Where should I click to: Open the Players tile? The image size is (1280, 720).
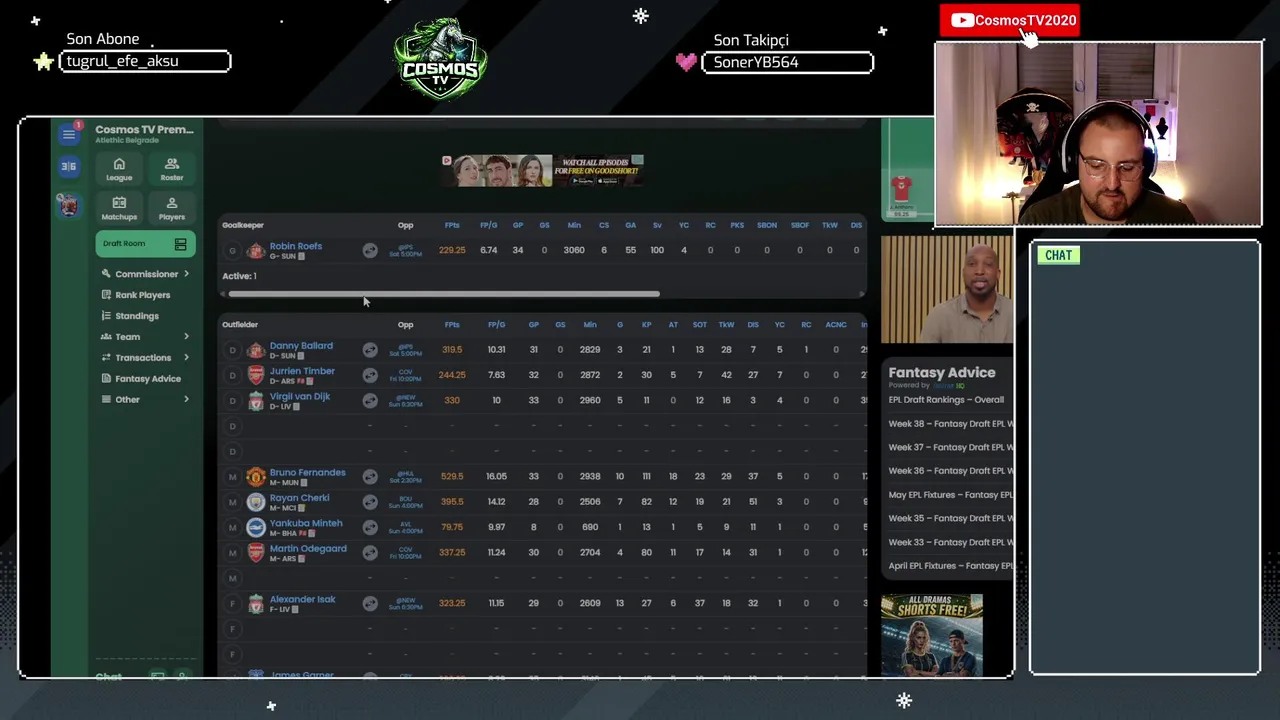click(x=172, y=208)
